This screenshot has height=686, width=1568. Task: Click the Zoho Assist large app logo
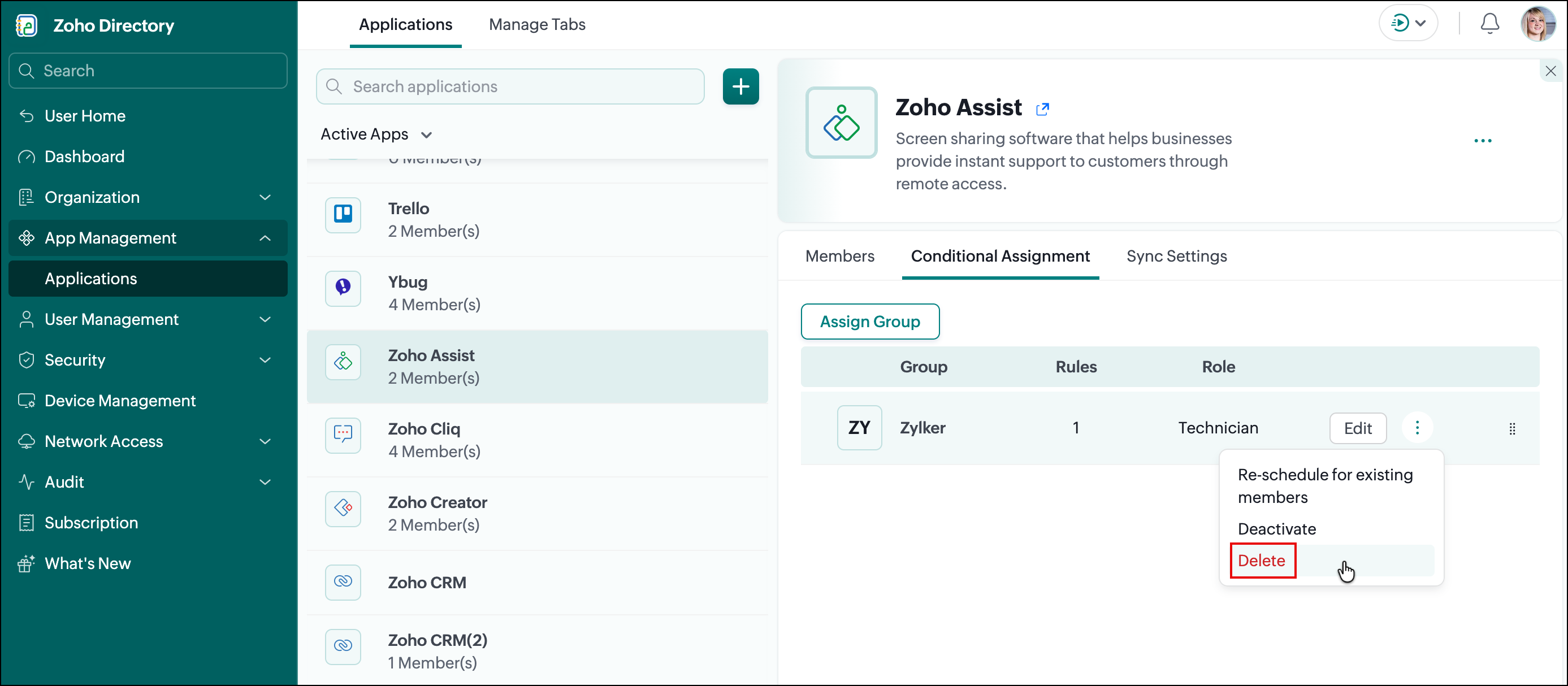click(841, 123)
